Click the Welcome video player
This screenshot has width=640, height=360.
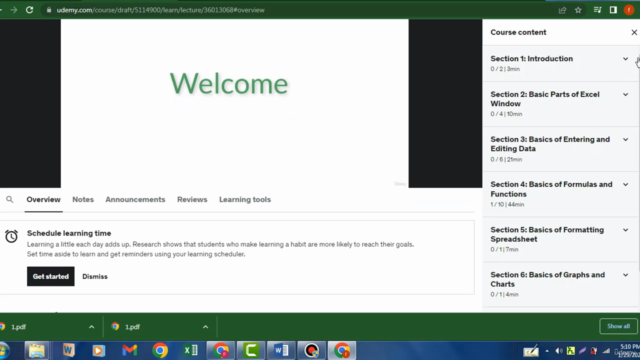click(x=235, y=103)
